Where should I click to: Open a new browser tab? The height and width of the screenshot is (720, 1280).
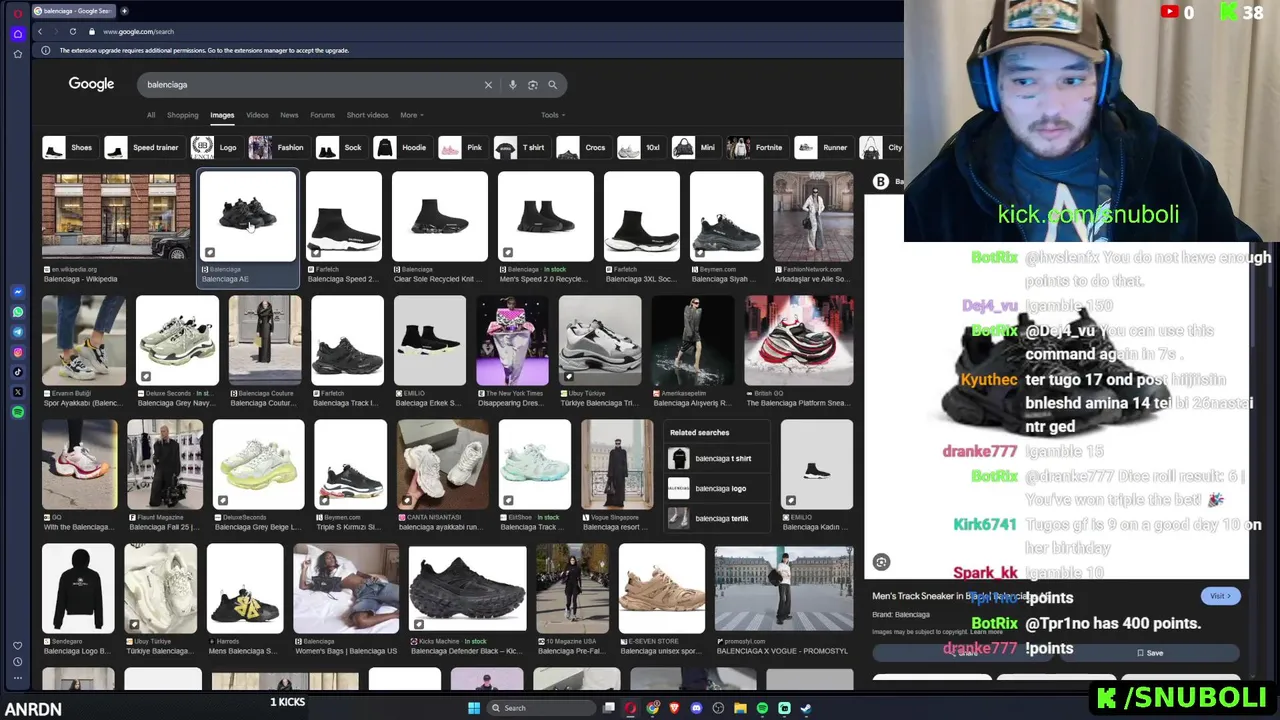[x=124, y=11]
